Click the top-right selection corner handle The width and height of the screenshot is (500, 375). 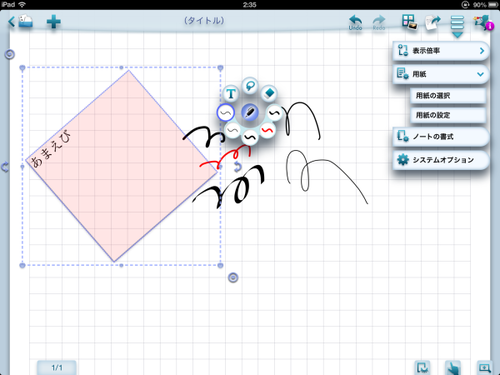[220, 68]
